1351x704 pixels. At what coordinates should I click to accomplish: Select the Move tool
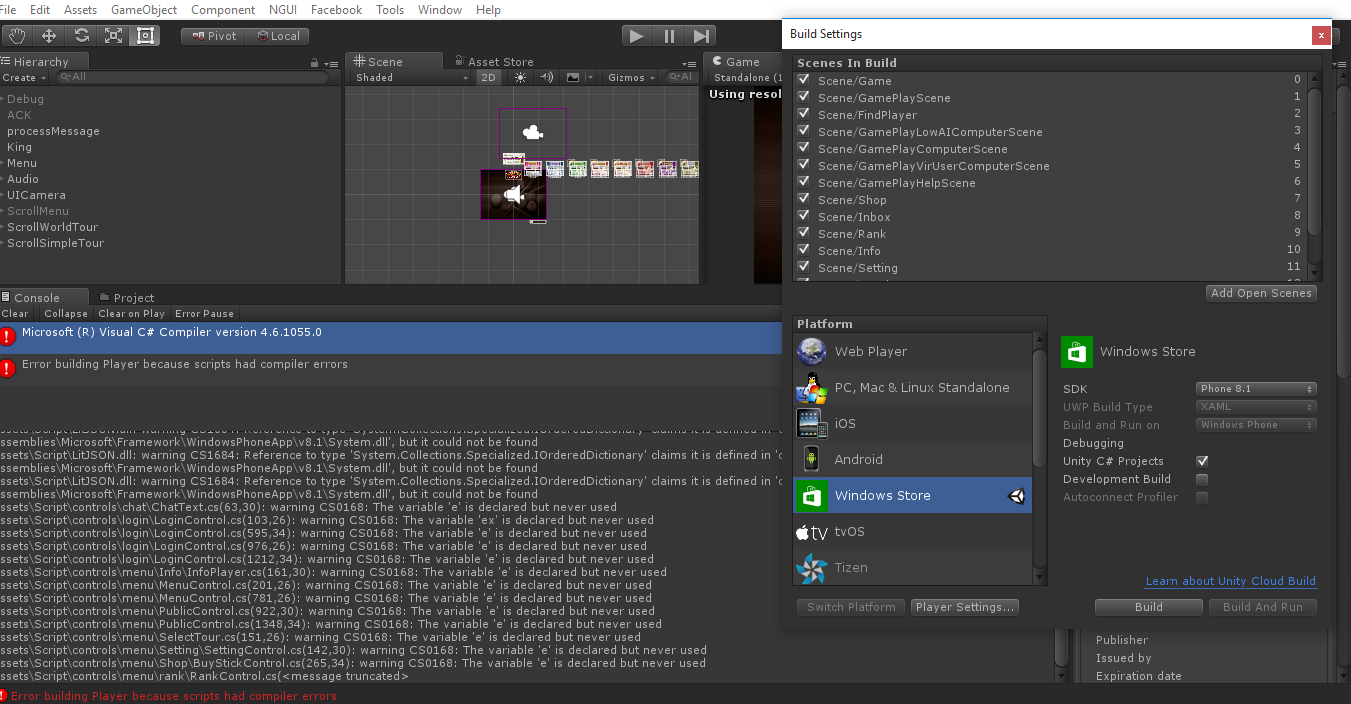(x=49, y=36)
